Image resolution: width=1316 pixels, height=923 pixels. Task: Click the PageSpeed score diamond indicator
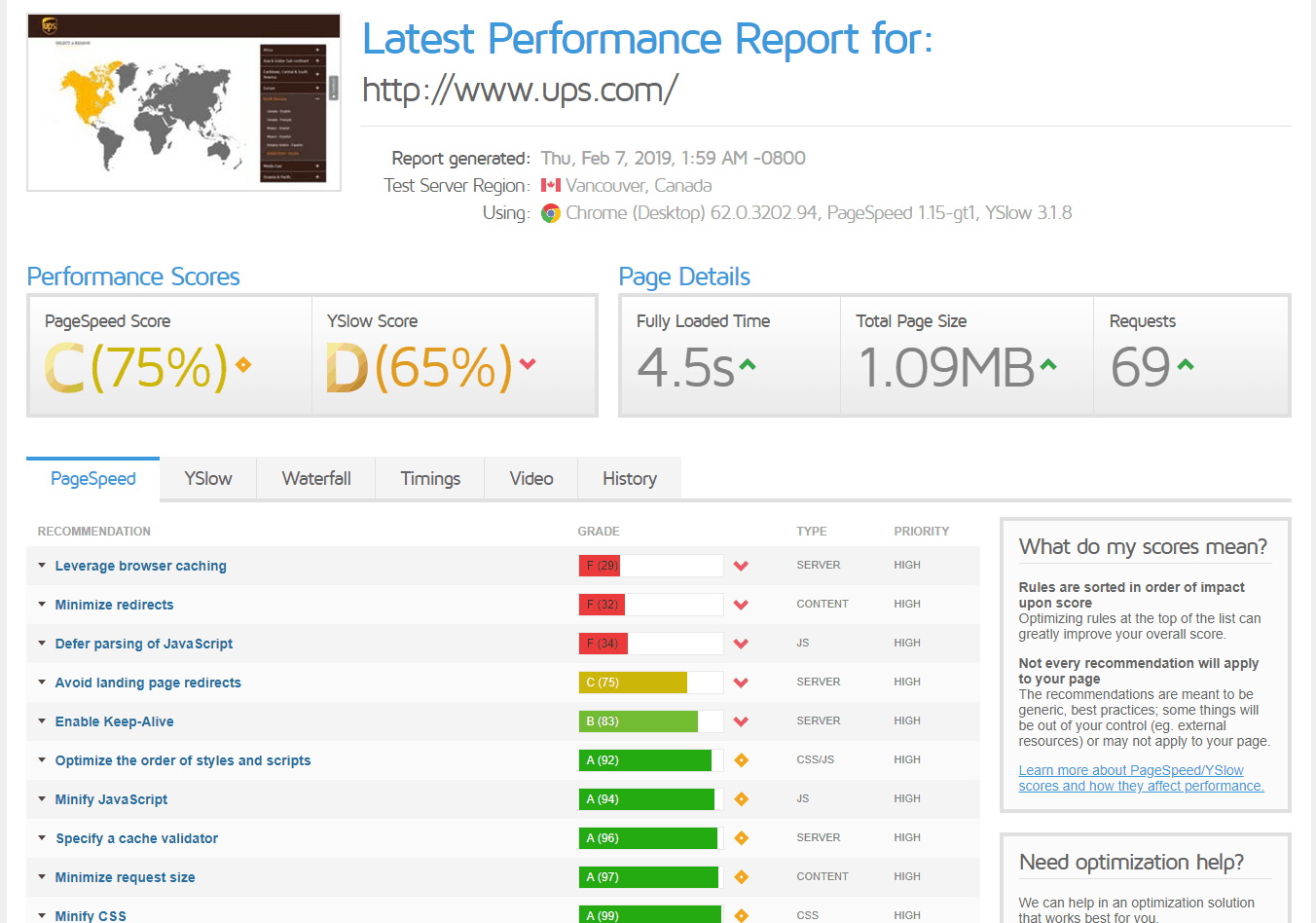[243, 365]
